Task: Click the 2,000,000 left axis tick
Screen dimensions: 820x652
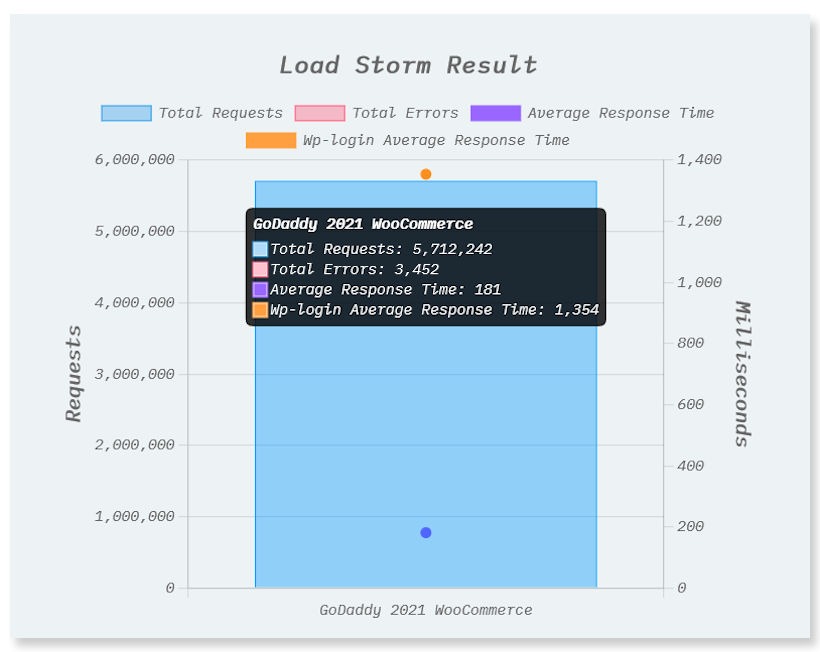Action: (x=134, y=445)
